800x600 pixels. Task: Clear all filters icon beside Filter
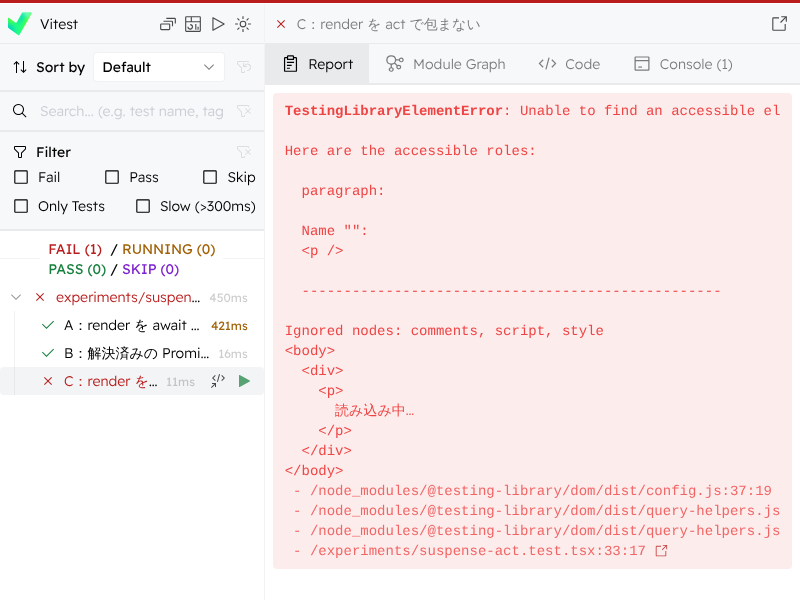[x=244, y=152]
